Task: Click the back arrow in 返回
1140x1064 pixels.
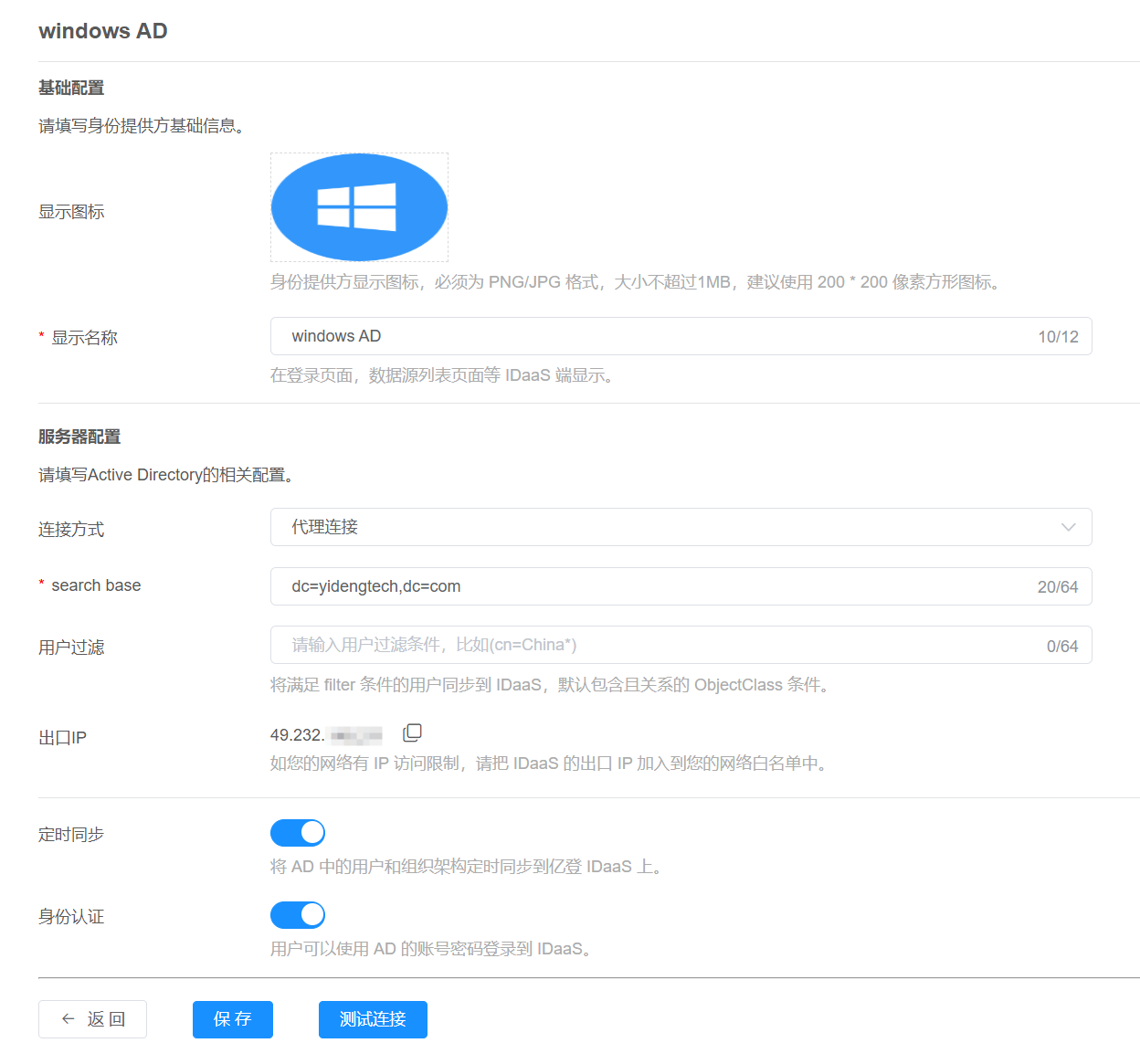Action: [69, 1019]
